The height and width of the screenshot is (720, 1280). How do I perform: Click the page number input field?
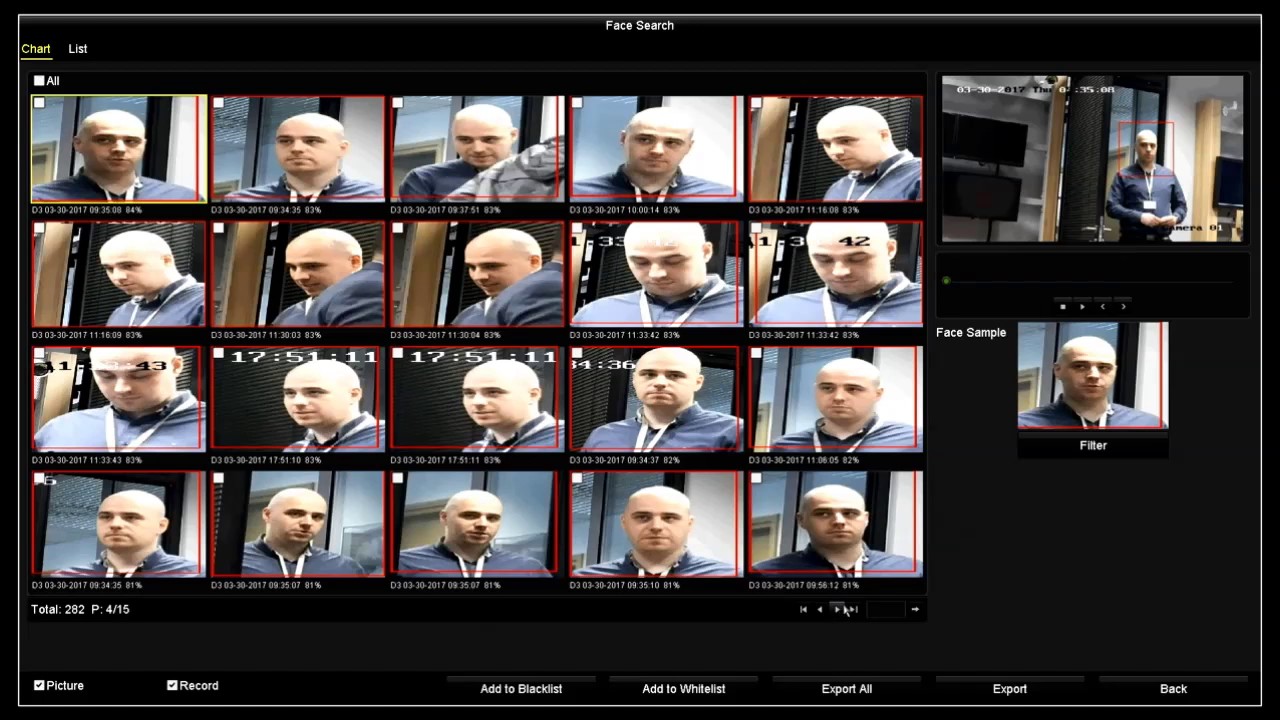click(886, 609)
